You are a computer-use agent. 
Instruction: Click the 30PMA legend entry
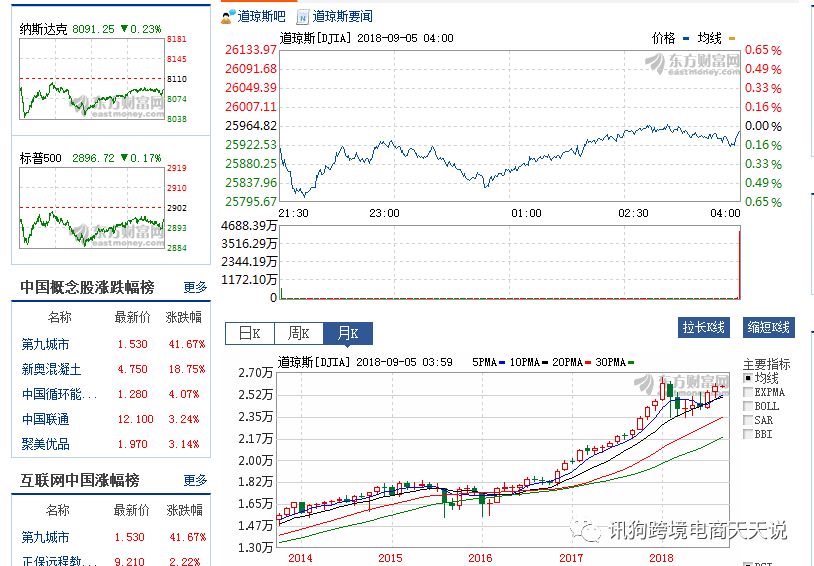[615, 362]
